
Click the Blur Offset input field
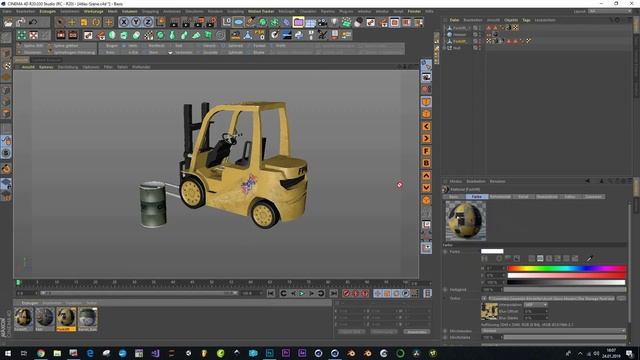click(x=535, y=311)
